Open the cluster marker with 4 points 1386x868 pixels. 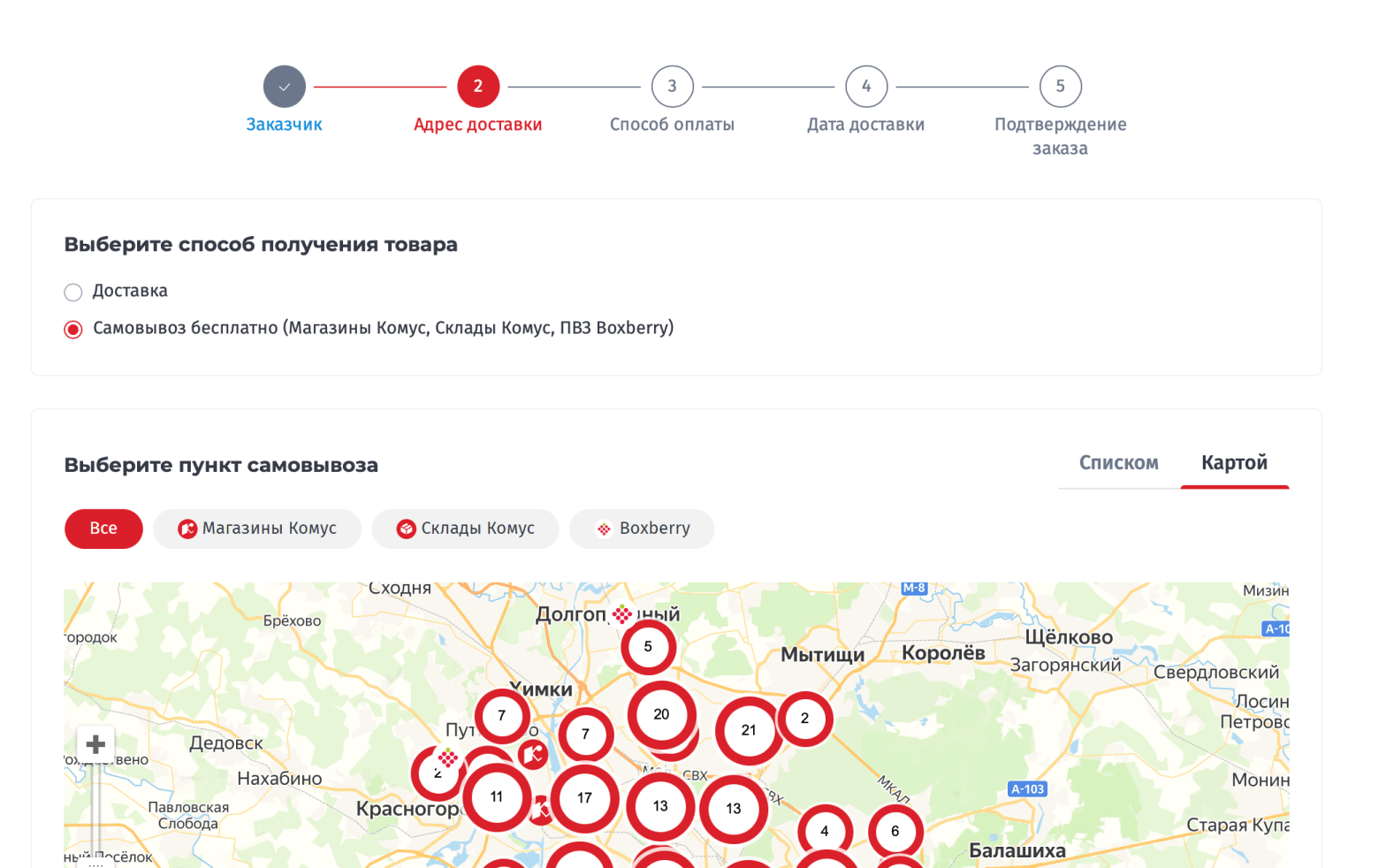click(x=825, y=832)
